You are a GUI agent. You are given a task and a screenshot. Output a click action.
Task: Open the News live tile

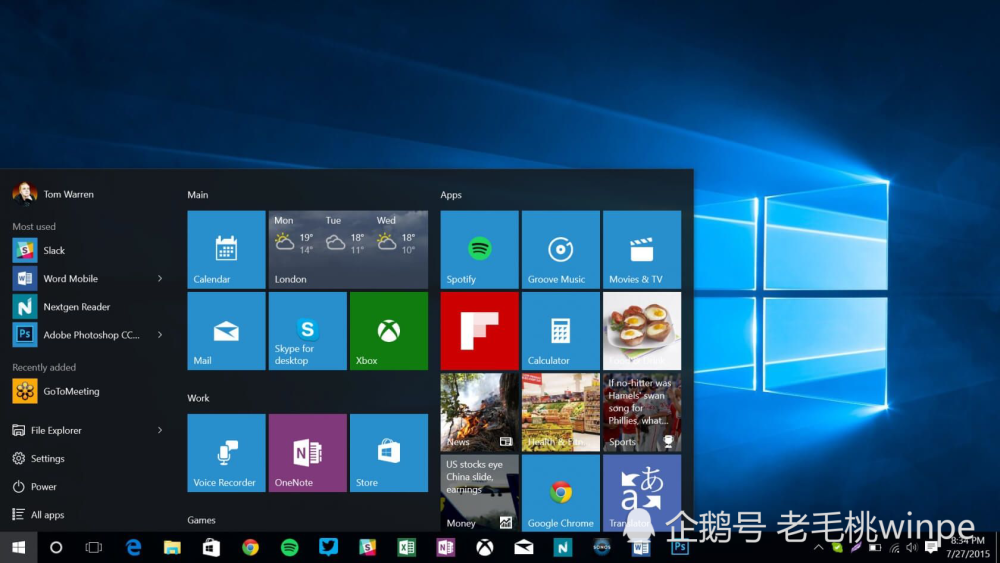480,413
